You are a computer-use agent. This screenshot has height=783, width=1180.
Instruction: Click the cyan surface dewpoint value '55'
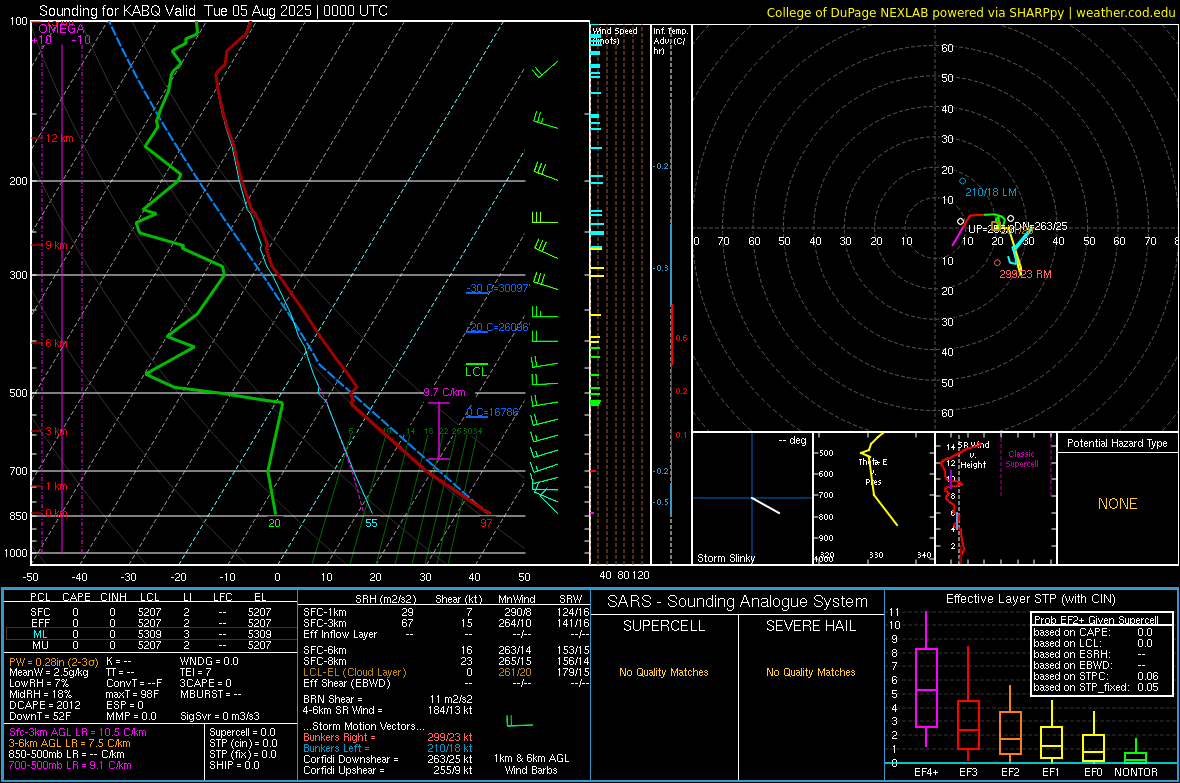click(371, 523)
